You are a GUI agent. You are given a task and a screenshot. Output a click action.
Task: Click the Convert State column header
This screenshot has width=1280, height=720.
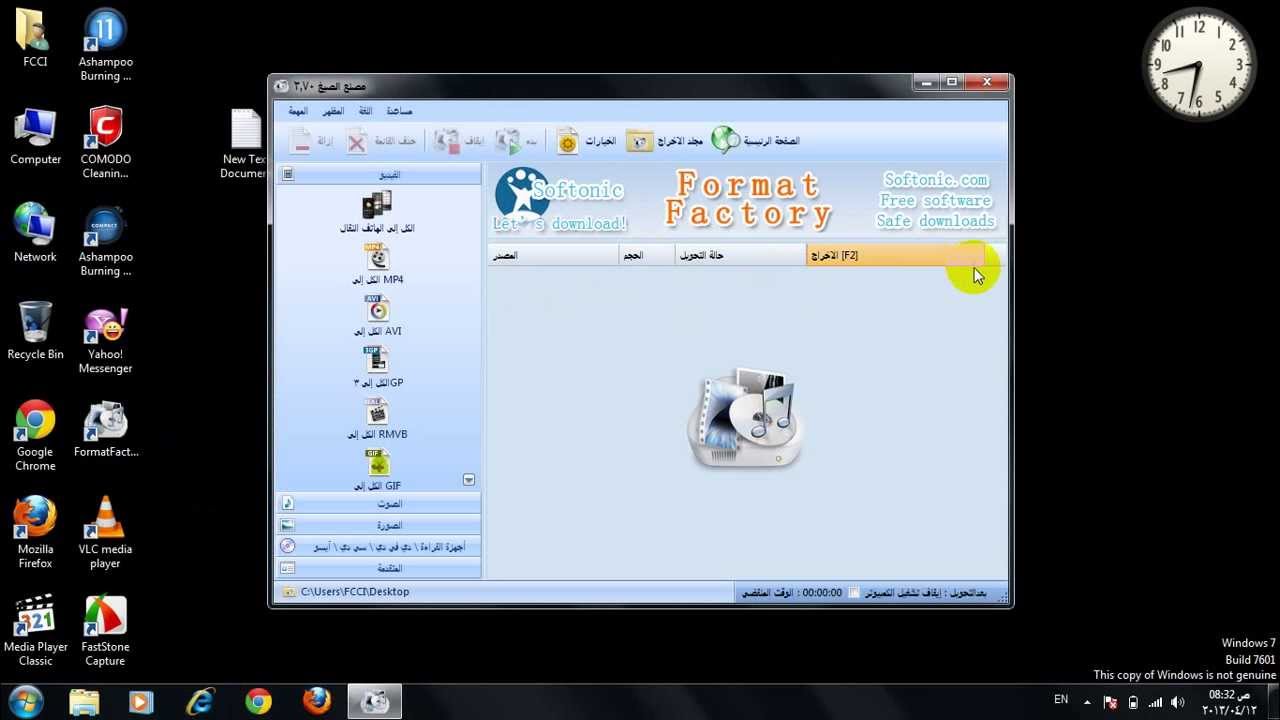[x=740, y=255]
